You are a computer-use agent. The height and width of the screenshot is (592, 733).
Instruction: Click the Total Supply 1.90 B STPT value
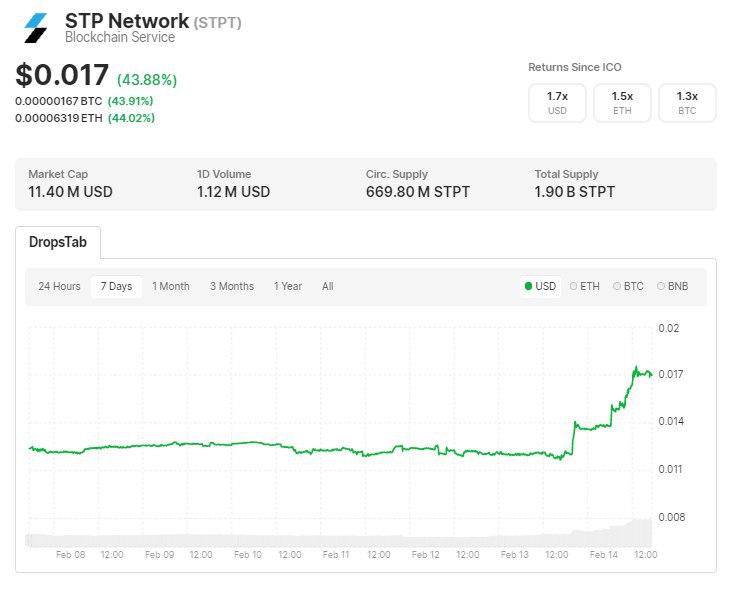575,192
